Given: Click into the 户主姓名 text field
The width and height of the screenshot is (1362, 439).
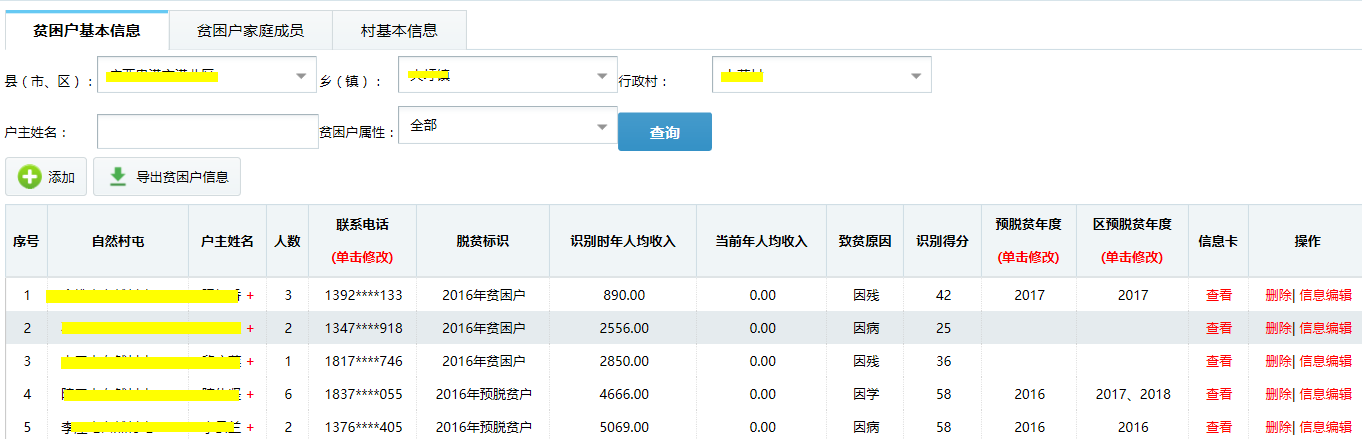Looking at the screenshot, I should pyautogui.click(x=207, y=132).
